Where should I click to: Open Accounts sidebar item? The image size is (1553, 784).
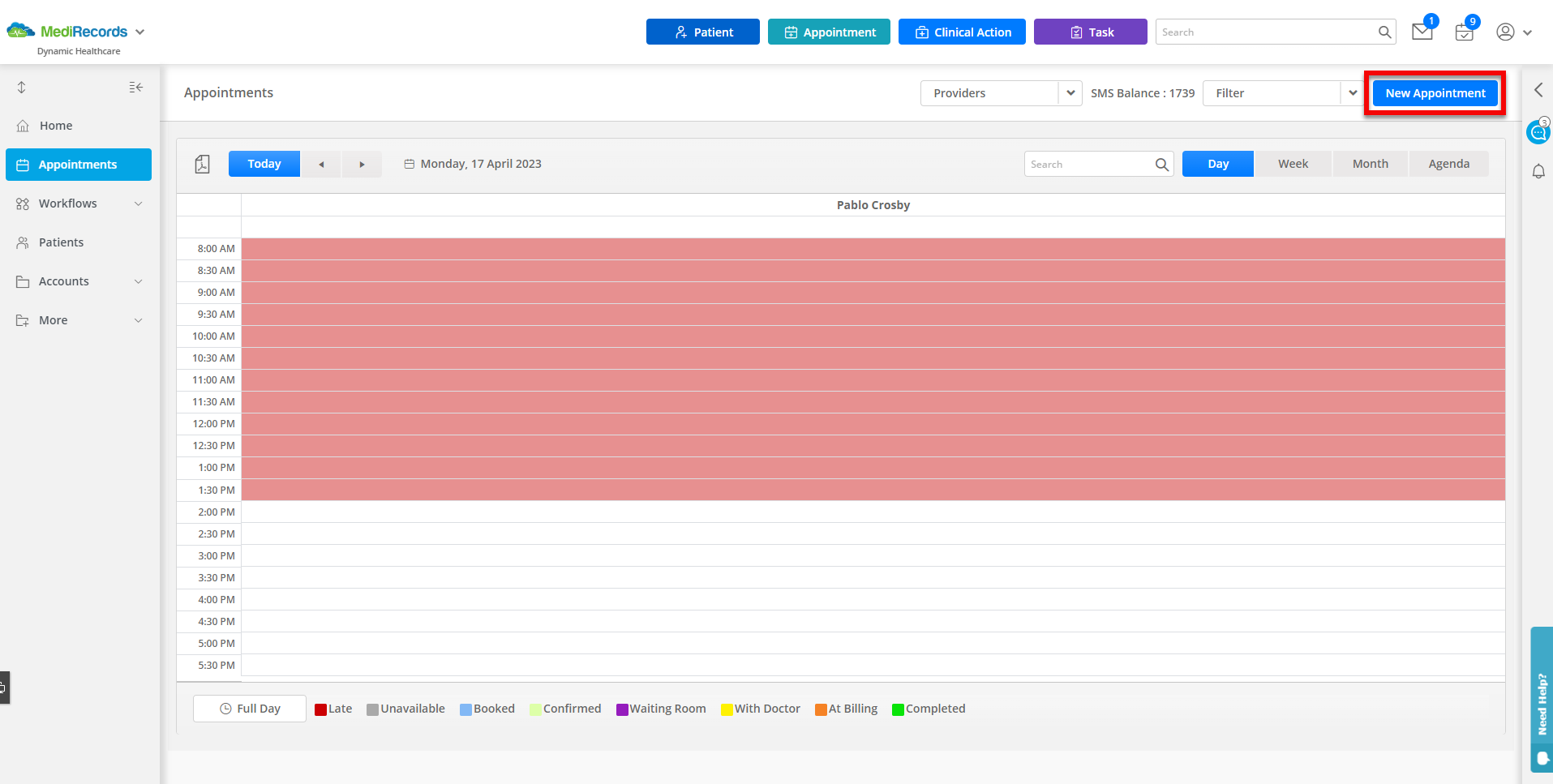[x=79, y=281]
